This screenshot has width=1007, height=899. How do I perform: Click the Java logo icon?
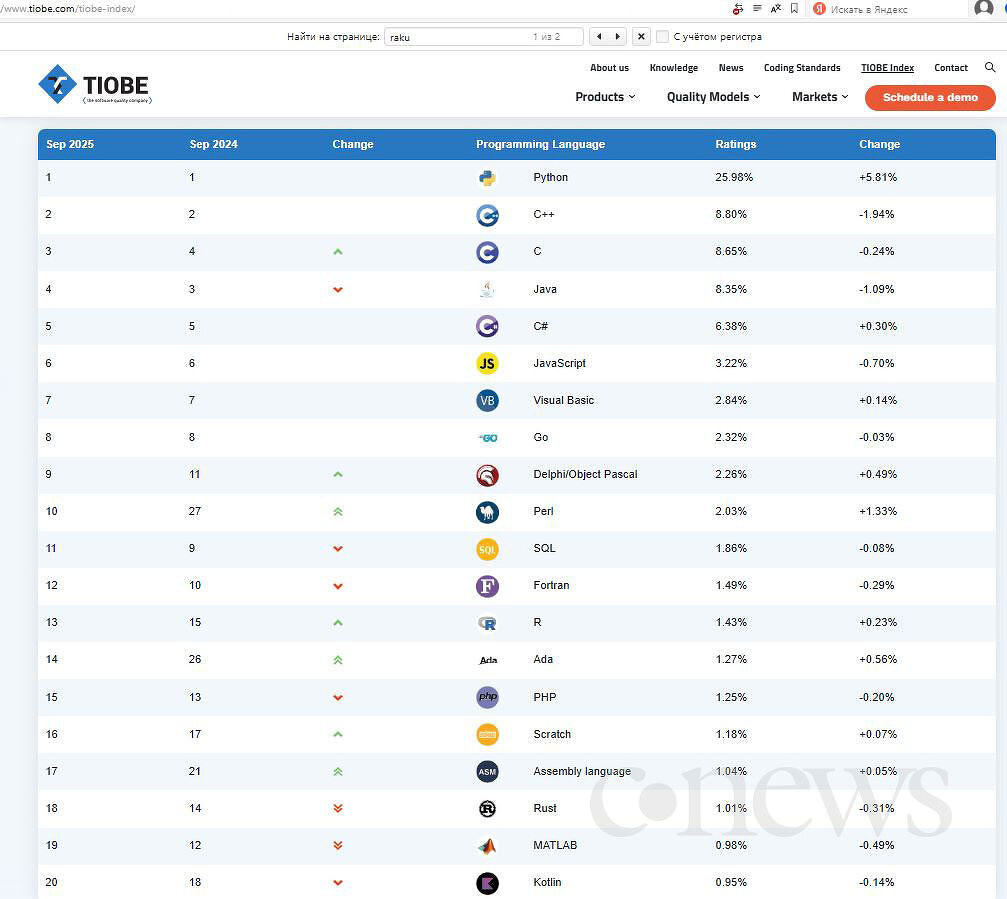pos(487,290)
